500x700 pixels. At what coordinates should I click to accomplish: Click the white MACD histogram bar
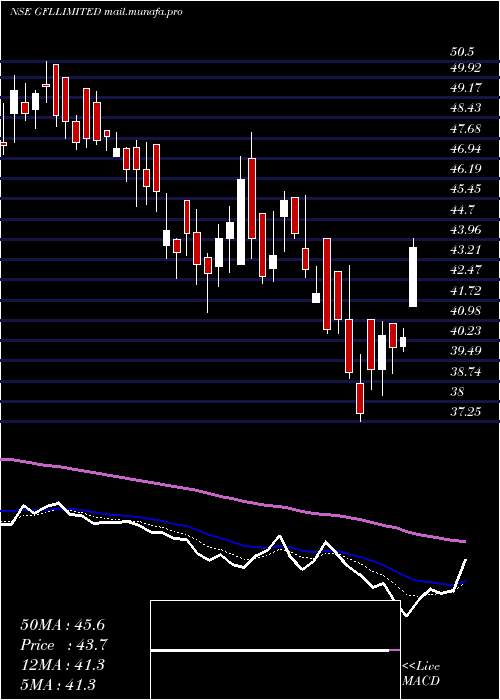pyautogui.click(x=270, y=650)
